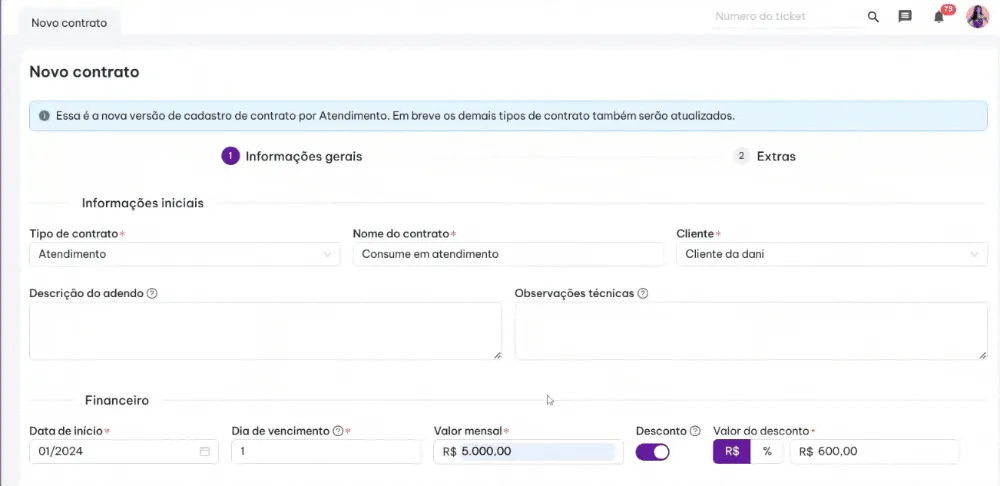Select step 1 Informações gerais
Viewport: 1000px width, 486px height.
pos(292,156)
